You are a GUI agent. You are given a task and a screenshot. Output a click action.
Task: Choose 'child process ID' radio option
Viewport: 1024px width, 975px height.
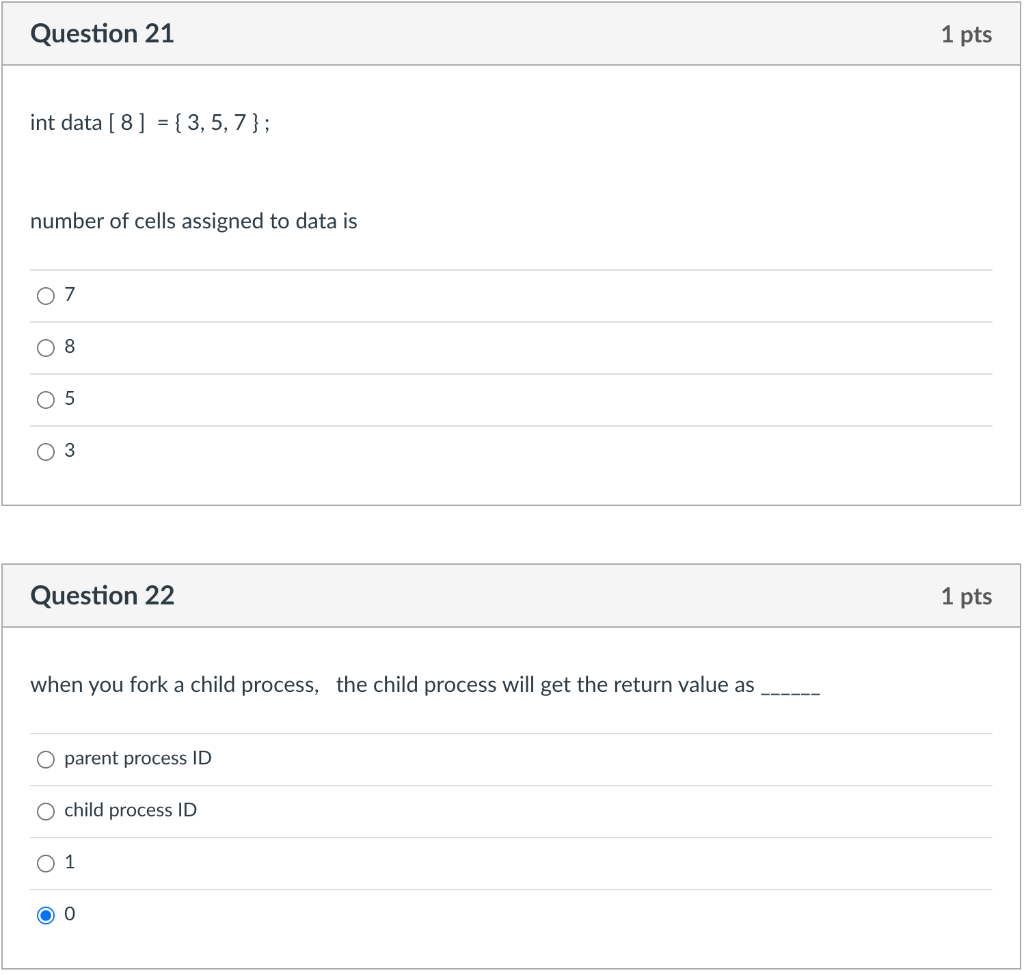click(x=46, y=812)
